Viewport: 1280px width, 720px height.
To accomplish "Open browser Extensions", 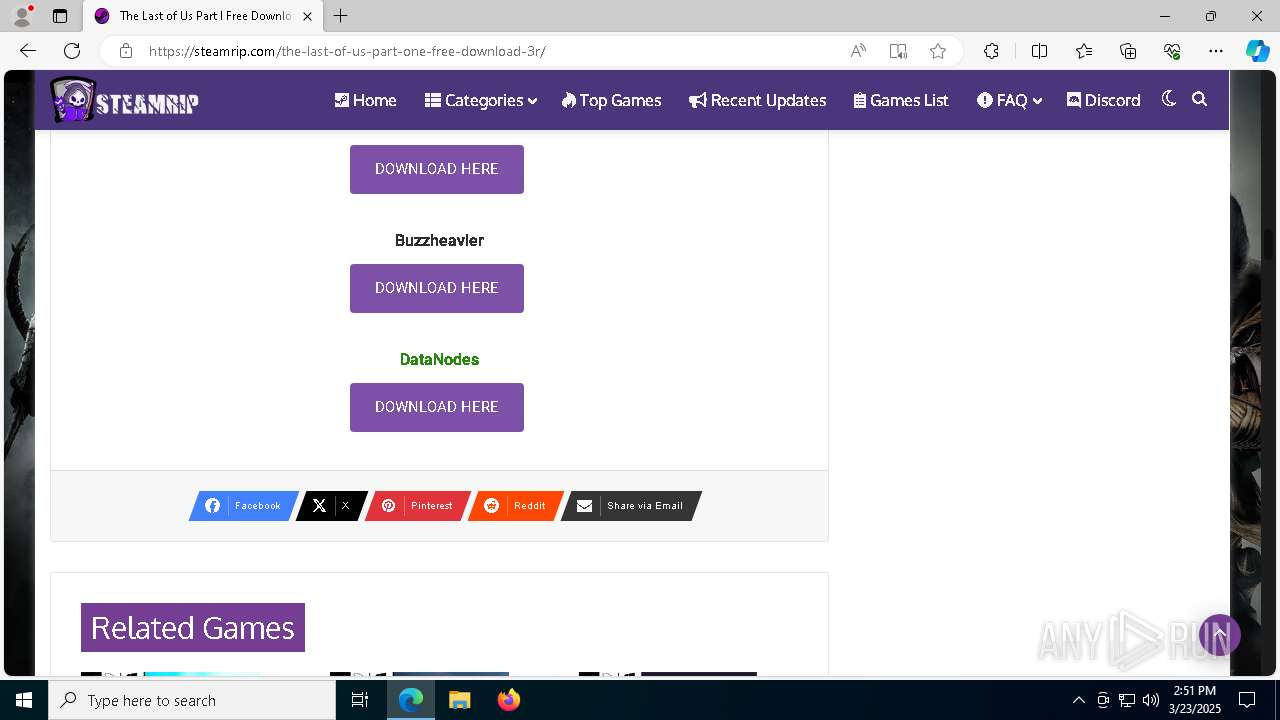I will tap(991, 51).
